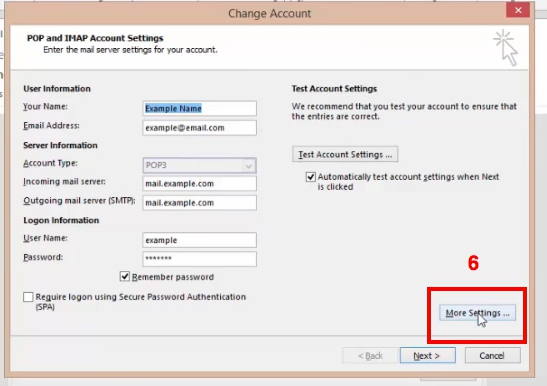Click the Logon Information section label
Viewport: 547px width, 386px height.
click(x=61, y=220)
